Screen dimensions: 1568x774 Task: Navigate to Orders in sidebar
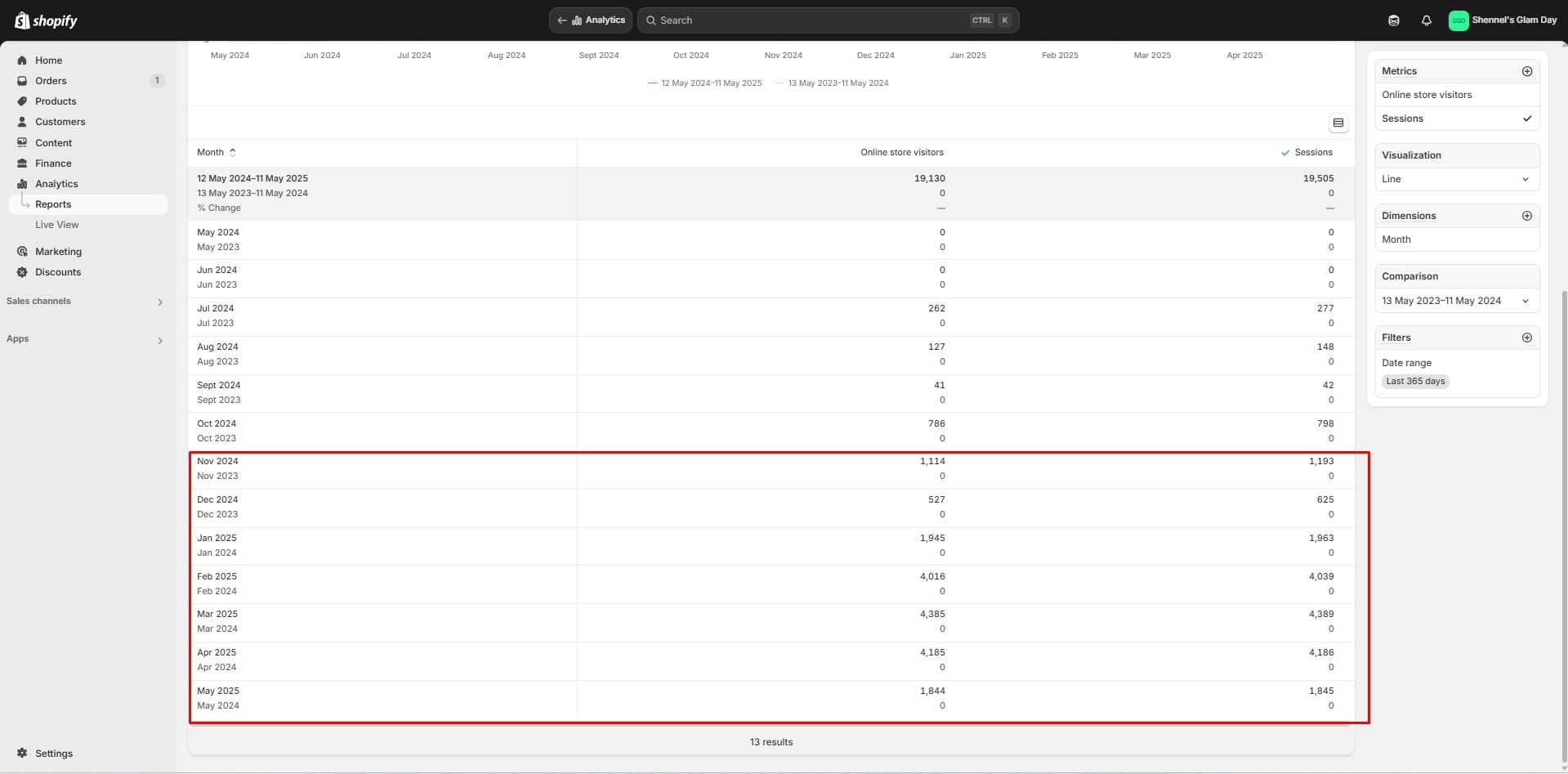point(51,81)
